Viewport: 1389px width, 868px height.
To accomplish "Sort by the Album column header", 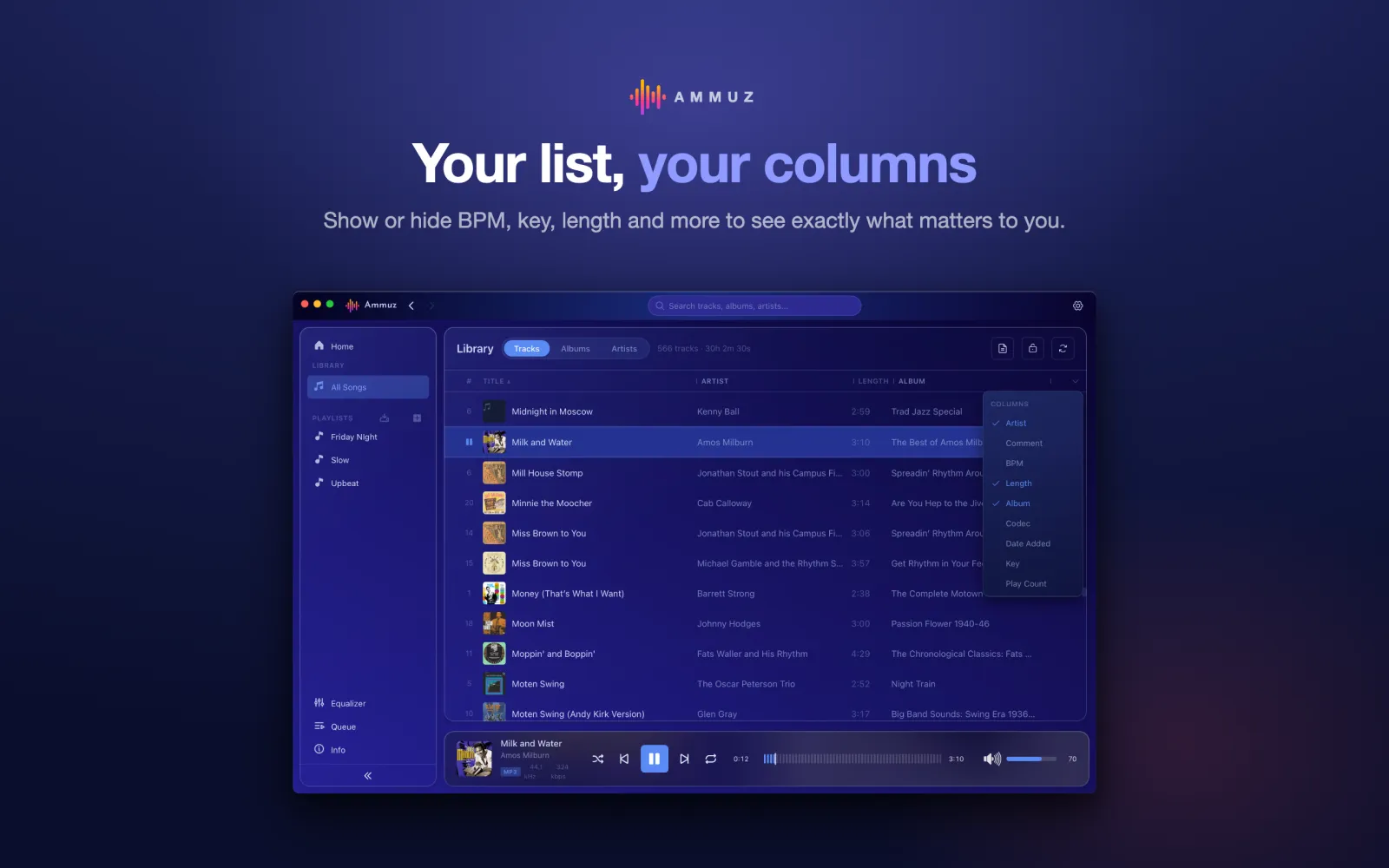I will tap(912, 381).
